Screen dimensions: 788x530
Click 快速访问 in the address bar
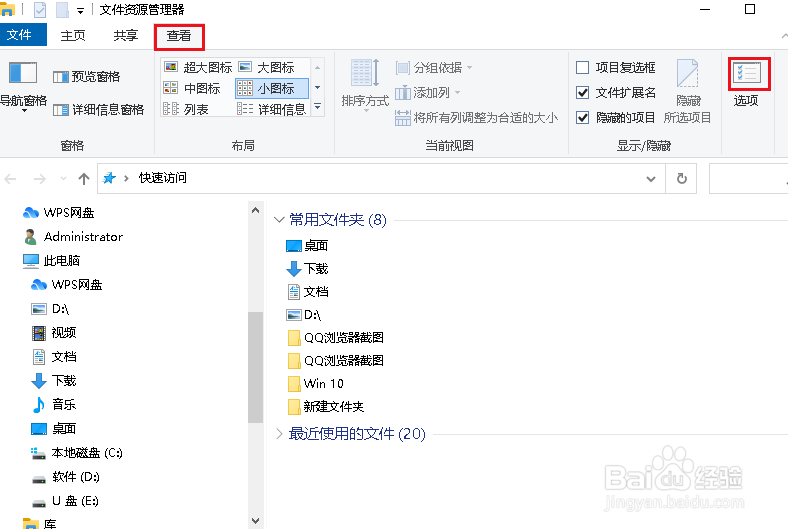click(x=163, y=178)
